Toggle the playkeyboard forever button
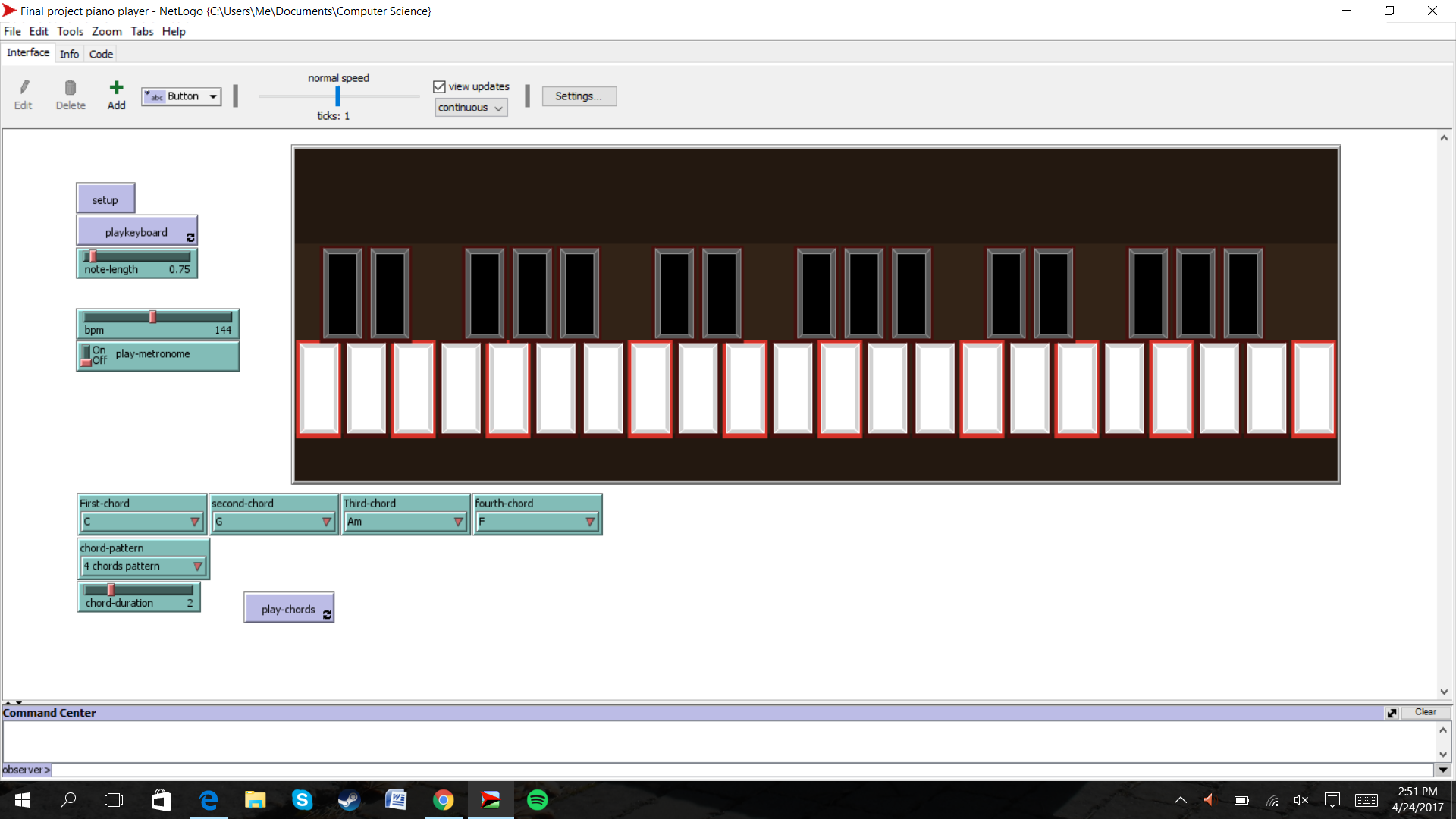The width and height of the screenshot is (1456, 819). pyautogui.click(x=136, y=232)
